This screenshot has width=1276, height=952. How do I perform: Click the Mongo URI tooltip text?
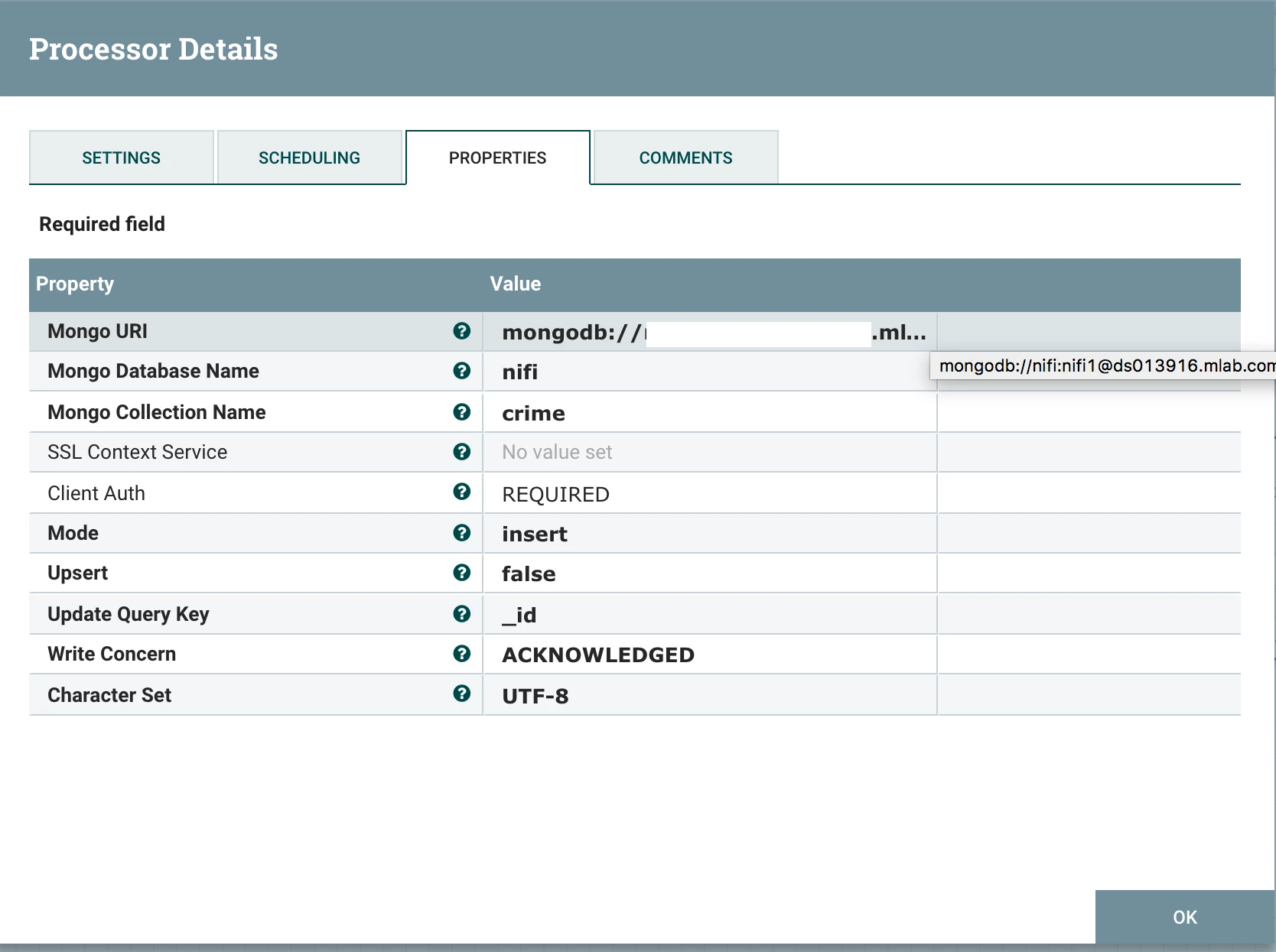[1107, 366]
